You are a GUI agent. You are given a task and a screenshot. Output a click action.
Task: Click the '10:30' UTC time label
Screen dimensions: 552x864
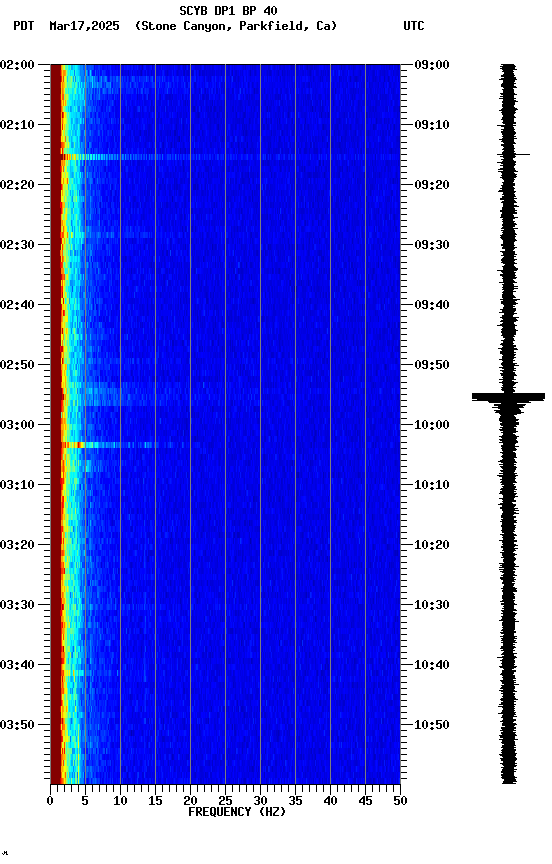click(432, 605)
